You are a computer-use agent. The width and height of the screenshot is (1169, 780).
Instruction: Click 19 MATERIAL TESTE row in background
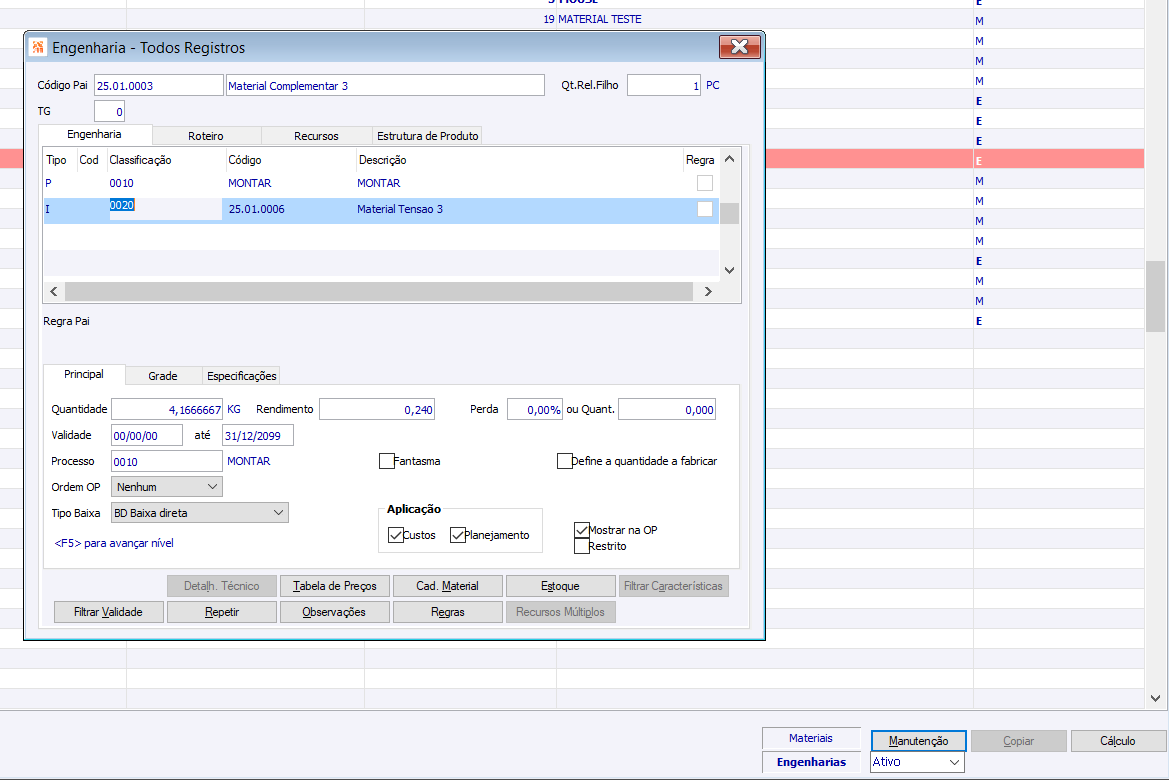click(592, 19)
